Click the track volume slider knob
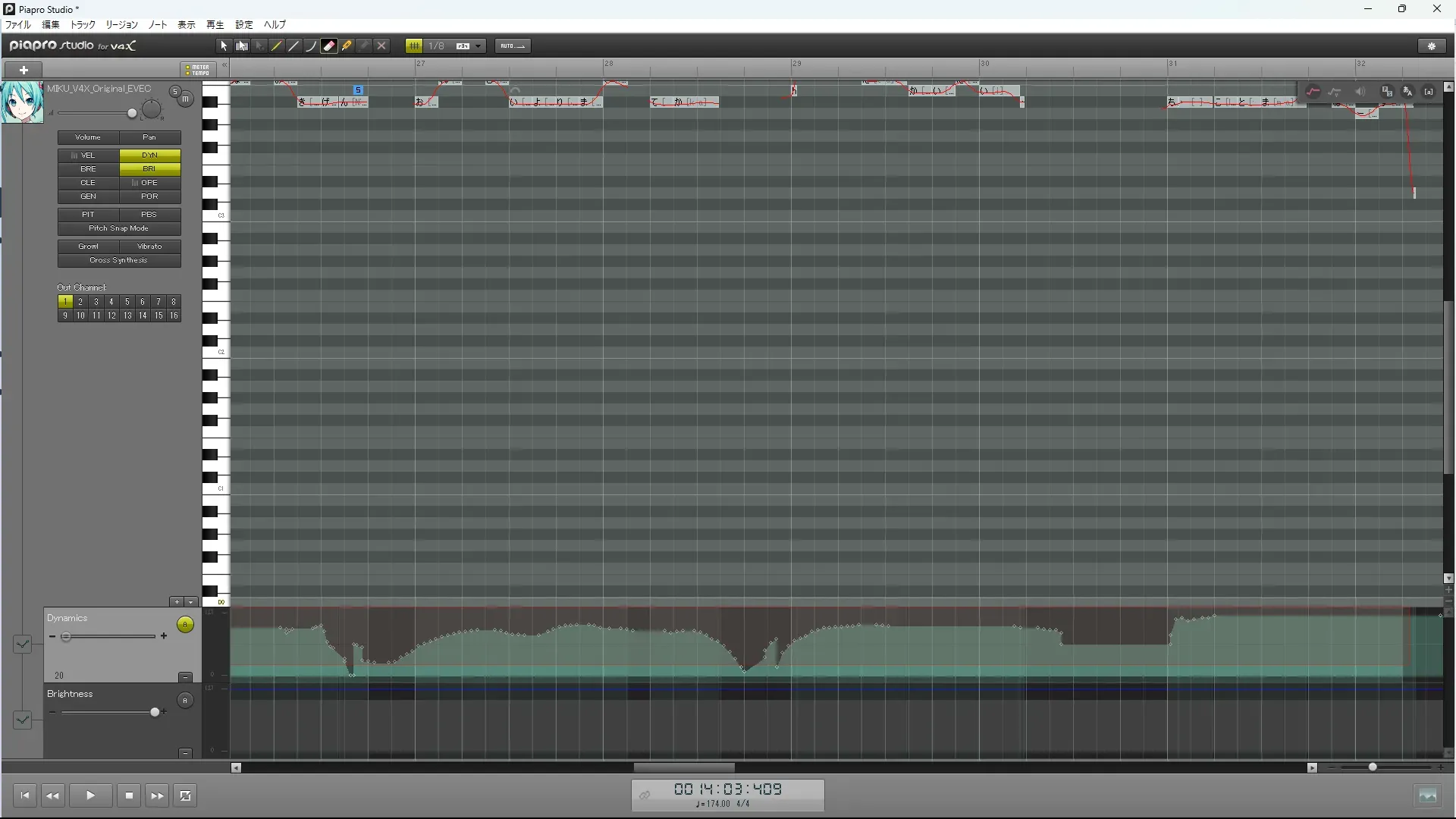 132,114
